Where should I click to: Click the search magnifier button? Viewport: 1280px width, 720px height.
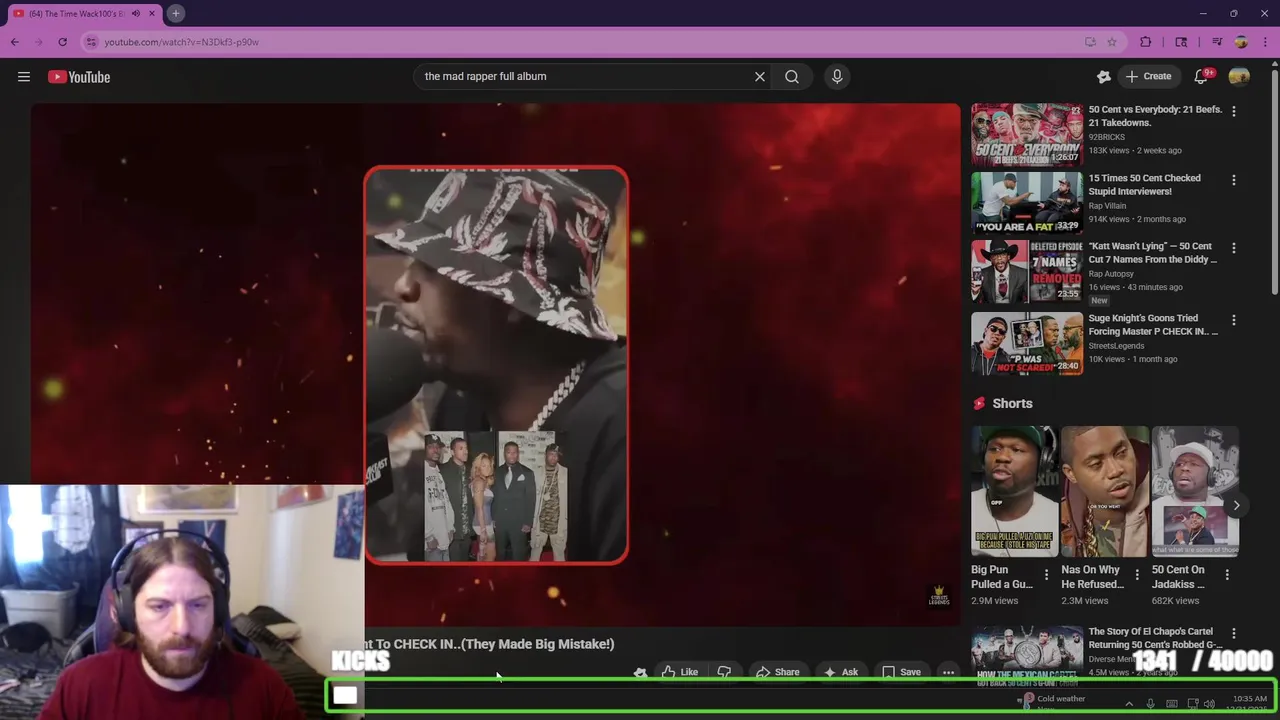792,76
